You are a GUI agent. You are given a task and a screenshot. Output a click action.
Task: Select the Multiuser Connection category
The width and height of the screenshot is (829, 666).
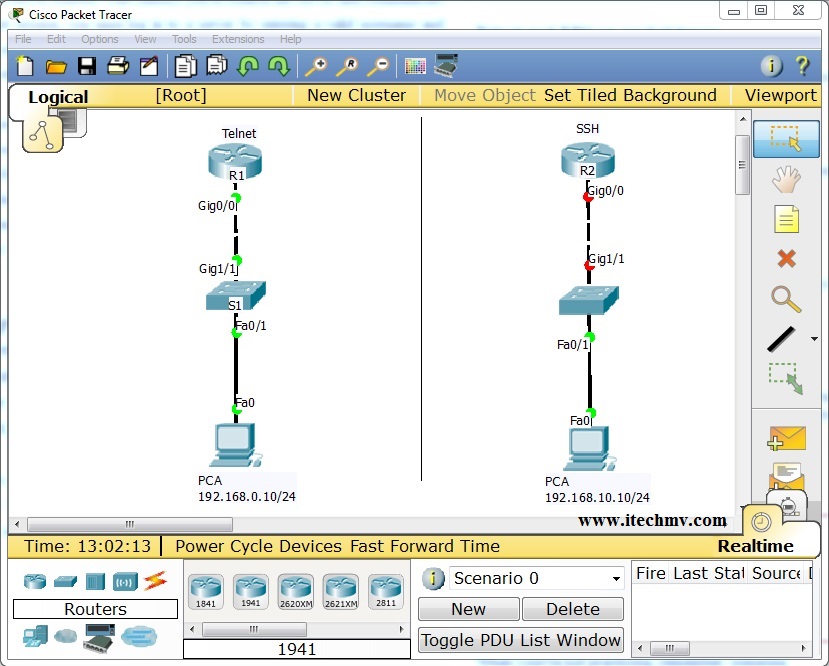pyautogui.click(x=139, y=636)
